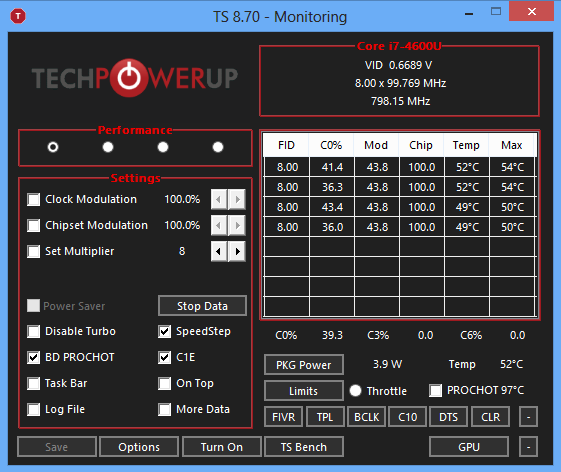Image resolution: width=561 pixels, height=472 pixels.
Task: Click the VID 0.6689 V readout
Action: point(399,65)
